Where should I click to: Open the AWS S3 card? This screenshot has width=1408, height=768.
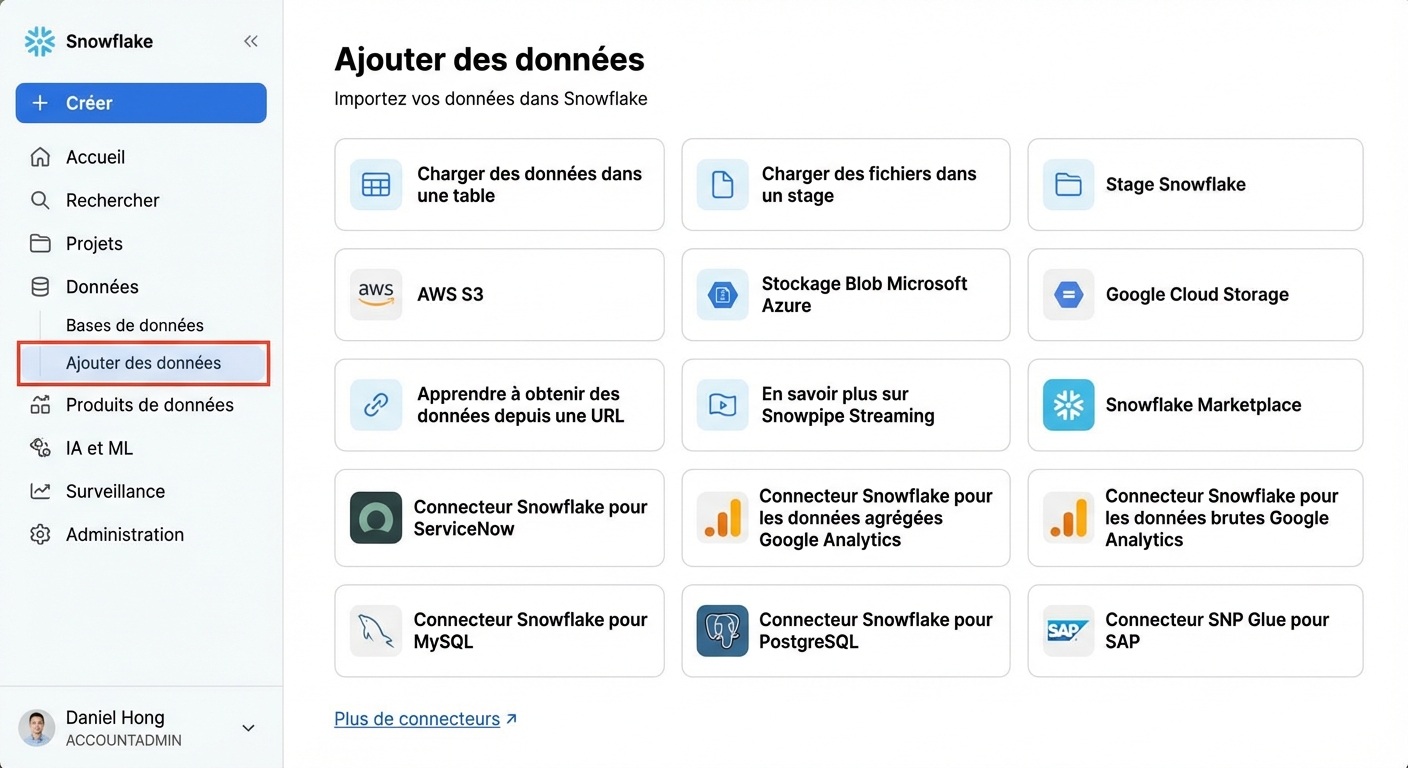(x=499, y=295)
